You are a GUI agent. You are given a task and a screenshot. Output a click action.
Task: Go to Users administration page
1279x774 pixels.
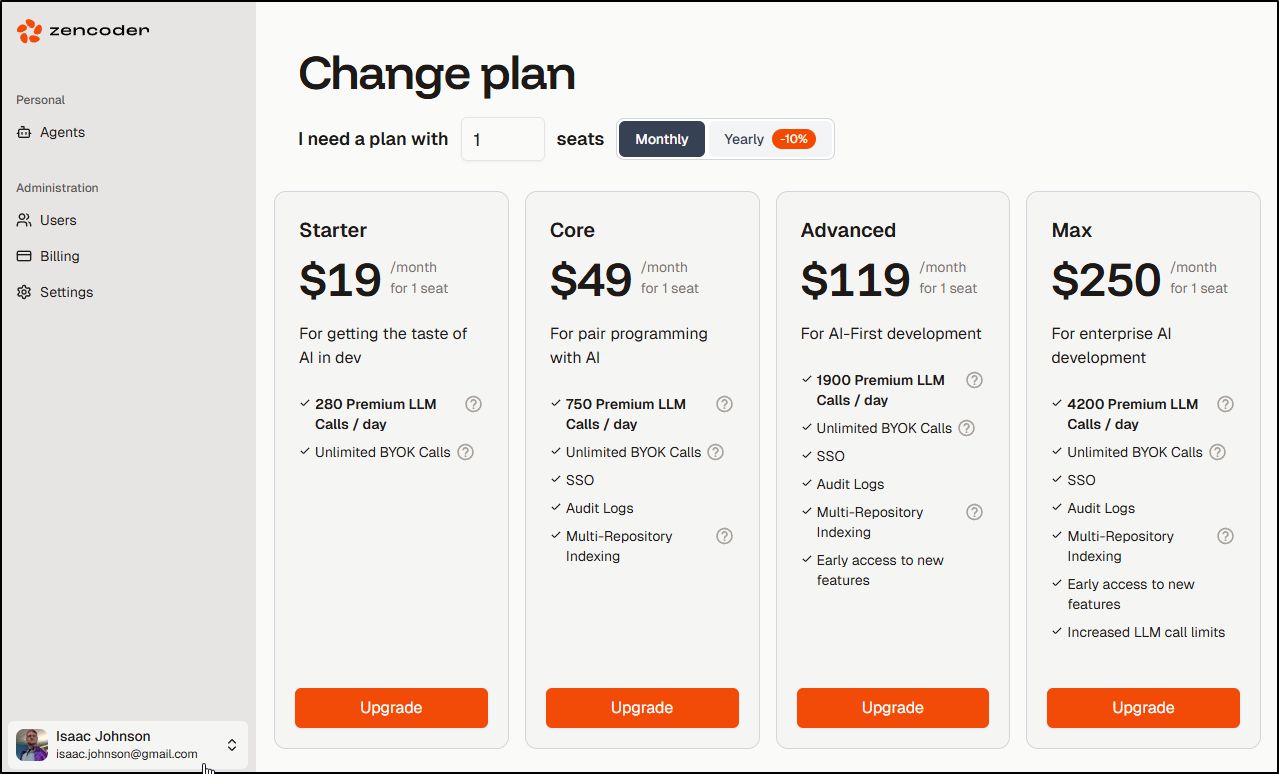58,220
